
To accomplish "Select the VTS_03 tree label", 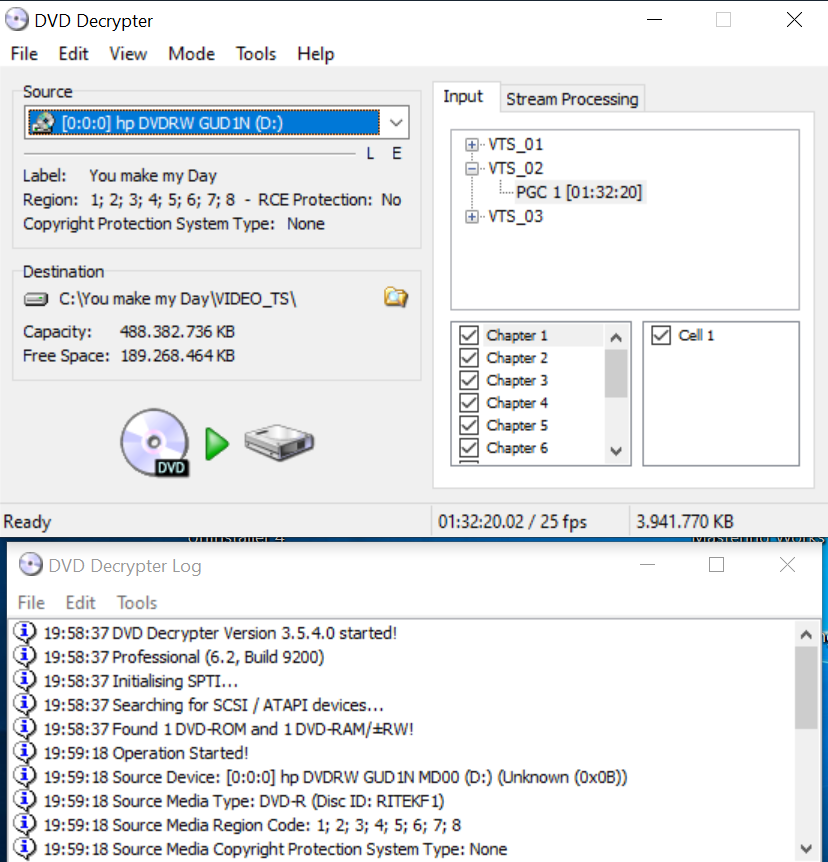I will click(515, 217).
